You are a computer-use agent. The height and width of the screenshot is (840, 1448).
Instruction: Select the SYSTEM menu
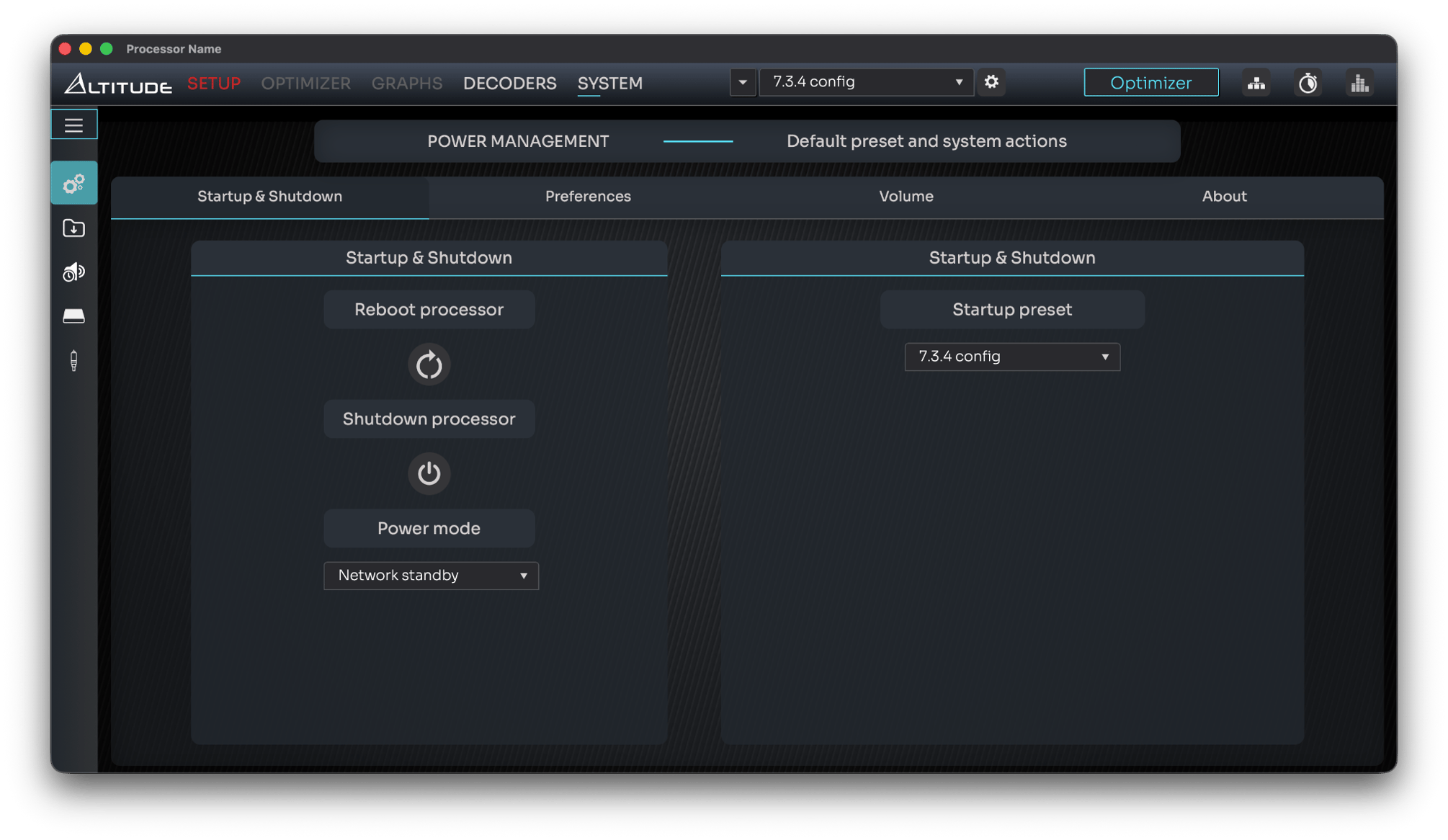pyautogui.click(x=609, y=84)
